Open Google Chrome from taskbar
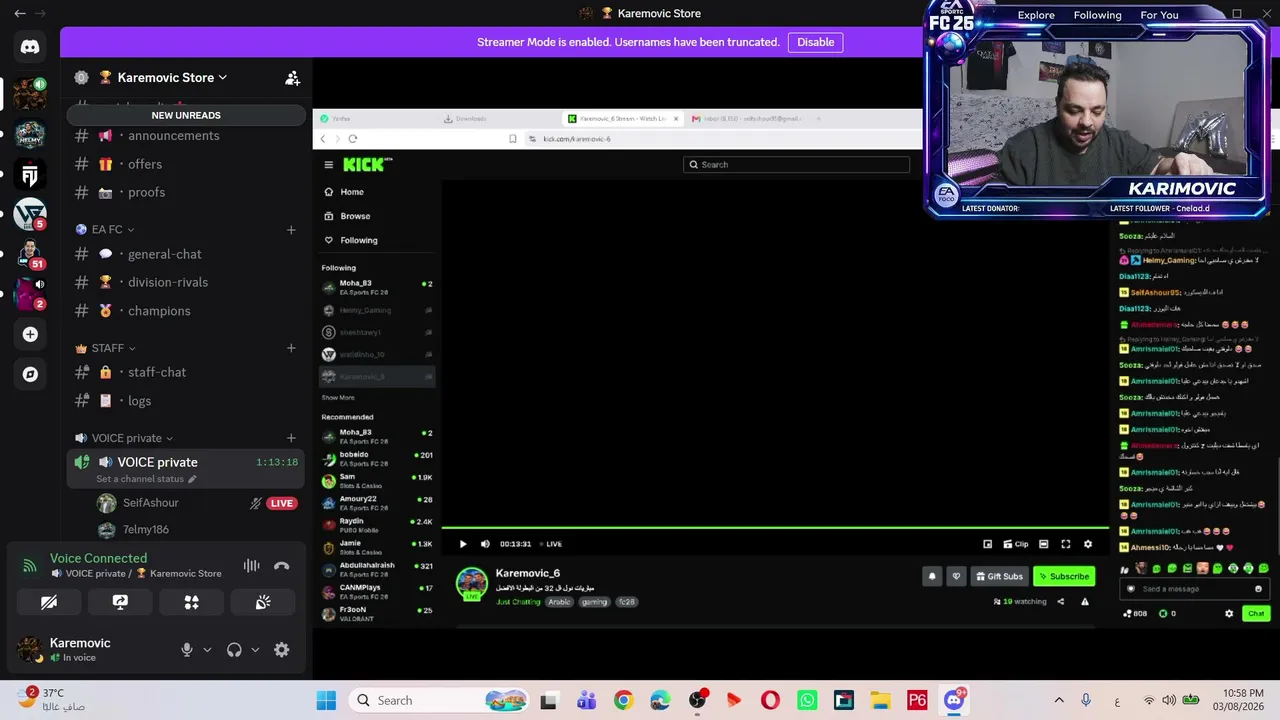1280x720 pixels. [623, 700]
